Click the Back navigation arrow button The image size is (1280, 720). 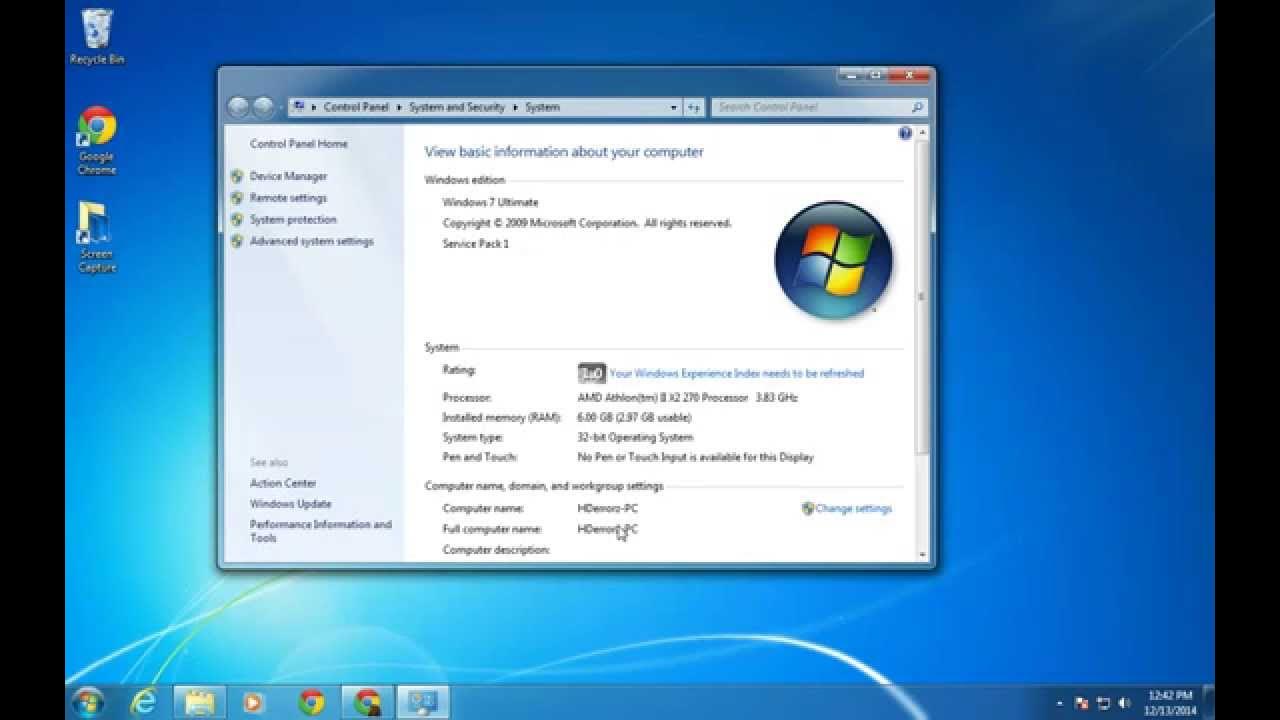coord(238,107)
